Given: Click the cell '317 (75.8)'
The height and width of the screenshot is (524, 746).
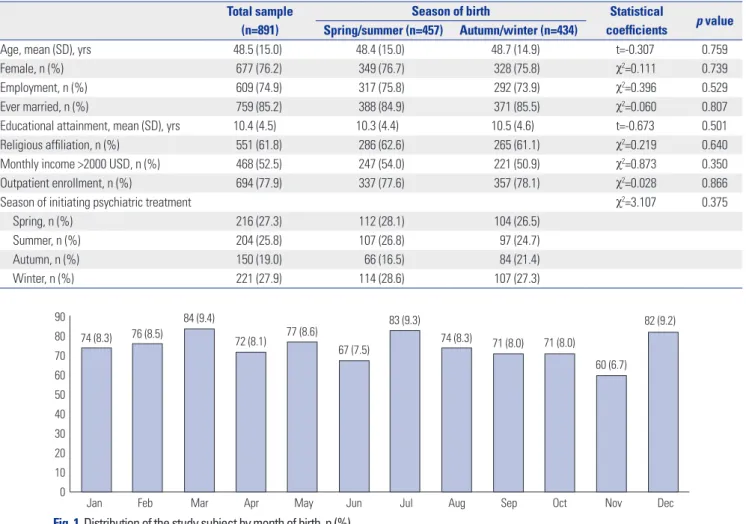Looking at the screenshot, I should 382,88.
